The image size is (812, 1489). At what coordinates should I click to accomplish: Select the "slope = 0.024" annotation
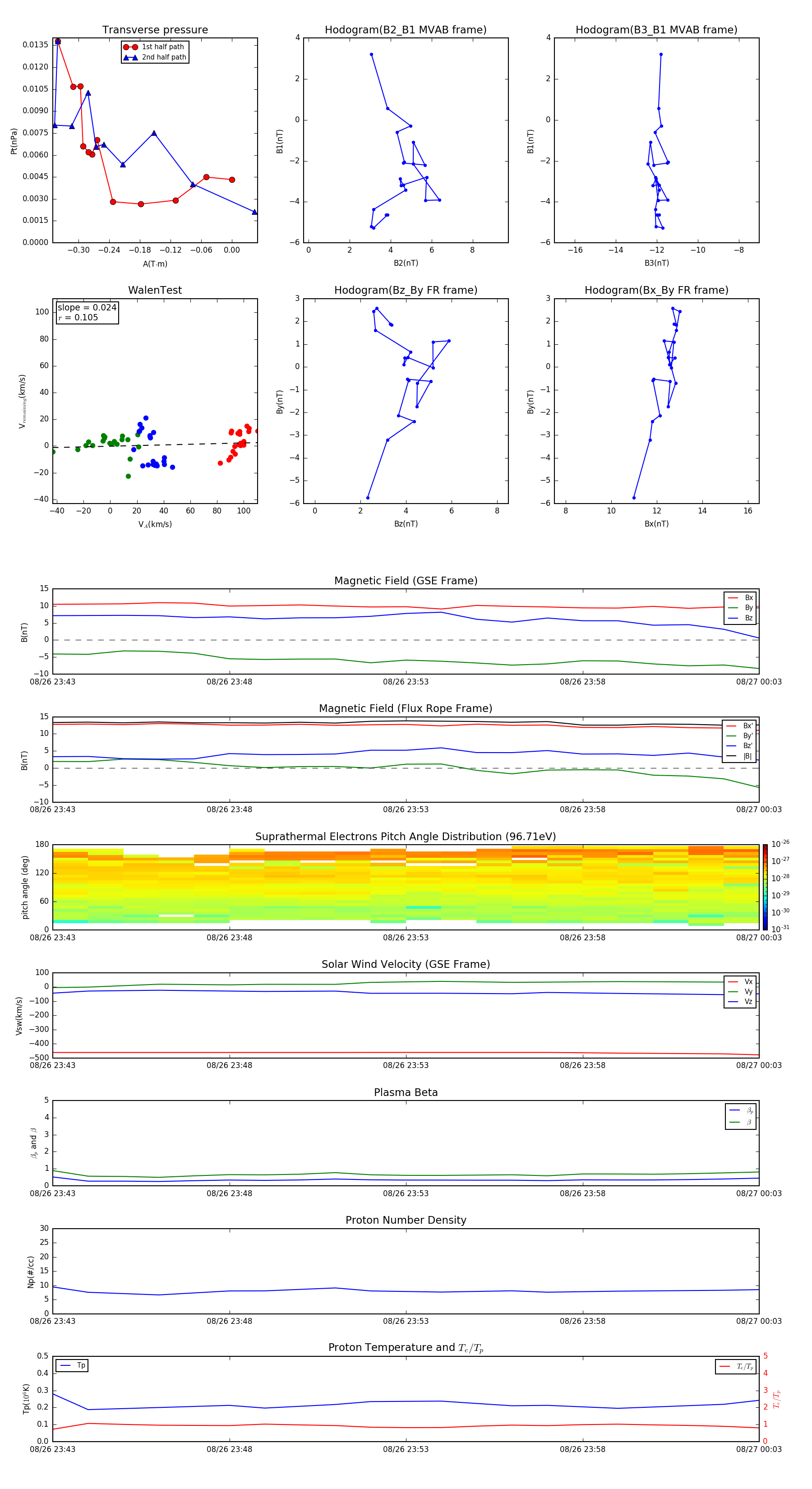coord(87,308)
